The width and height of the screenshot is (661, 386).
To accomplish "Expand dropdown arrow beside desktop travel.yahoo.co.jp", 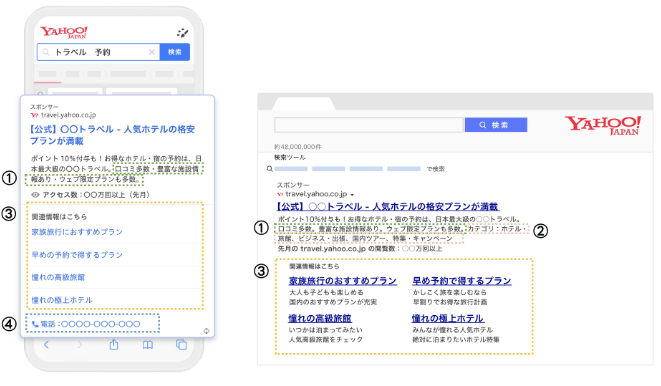I will 352,195.
